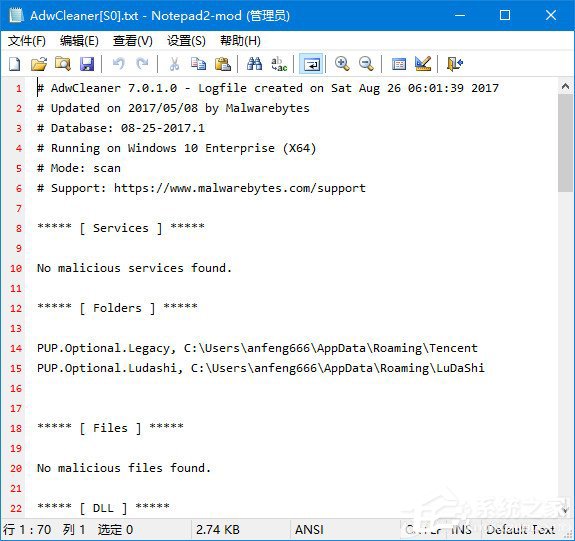Zoom out with the magnifier minus icon
Image resolution: width=575 pixels, height=541 pixels.
pyautogui.click(x=366, y=64)
